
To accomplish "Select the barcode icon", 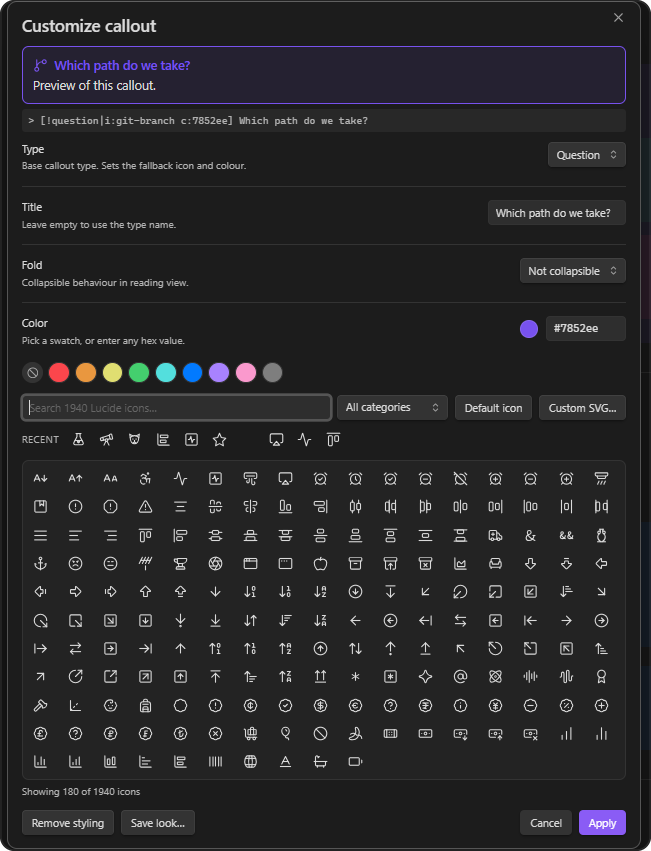I will click(216, 762).
